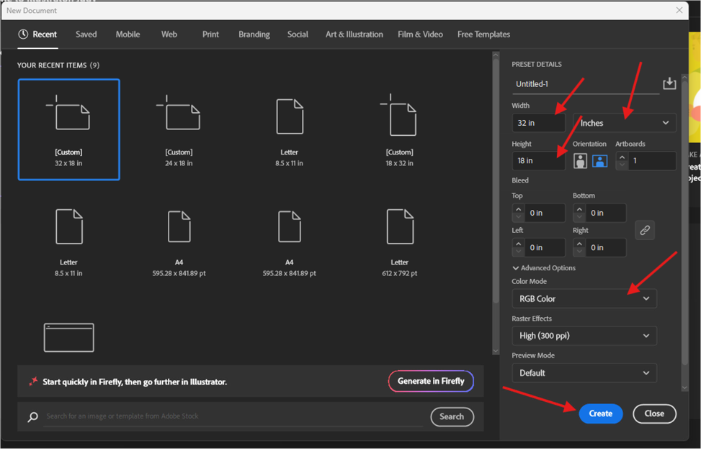Click the document name field Untitled-1

[x=585, y=84]
